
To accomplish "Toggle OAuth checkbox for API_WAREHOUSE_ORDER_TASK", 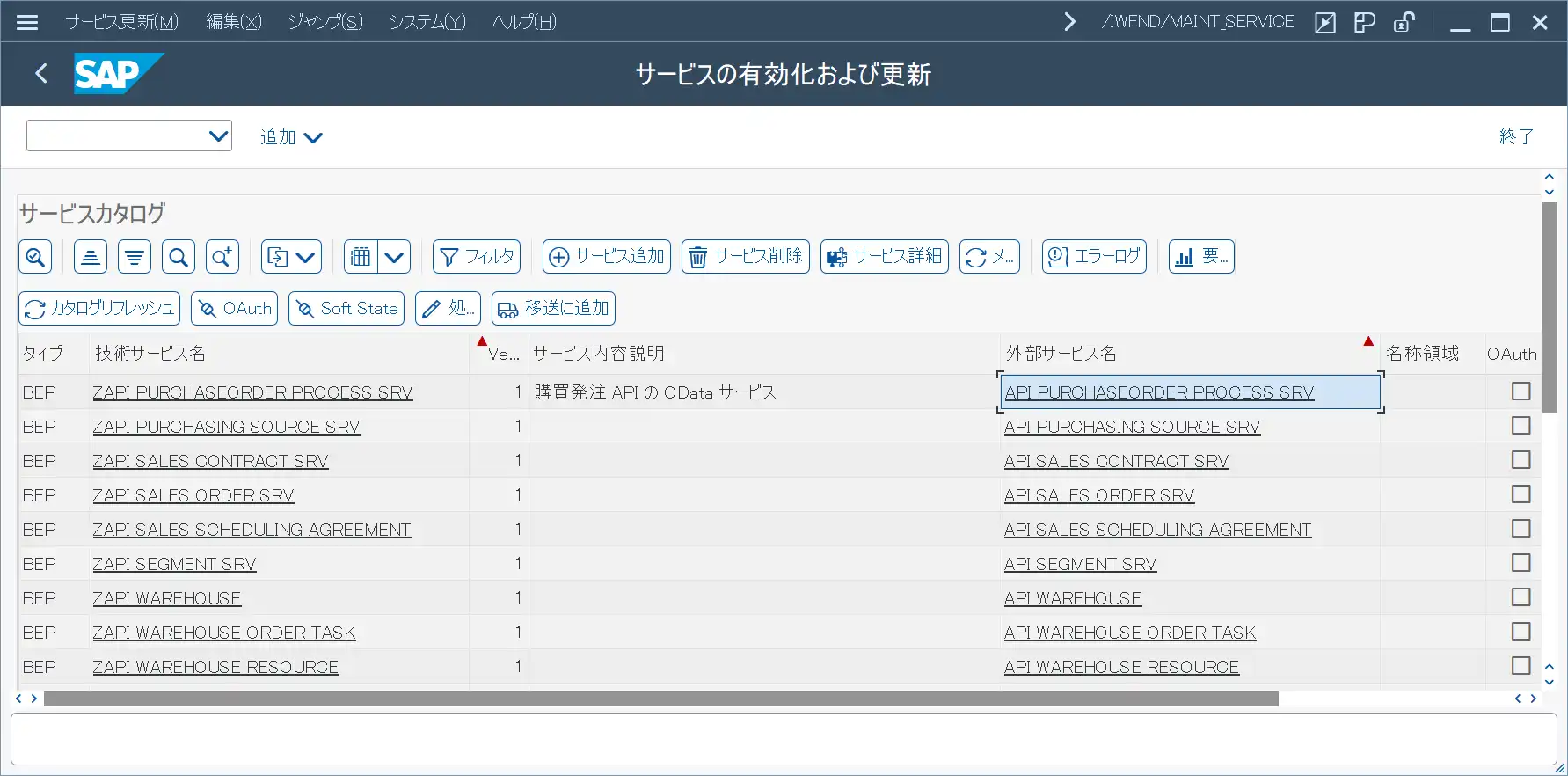I will point(1521,632).
